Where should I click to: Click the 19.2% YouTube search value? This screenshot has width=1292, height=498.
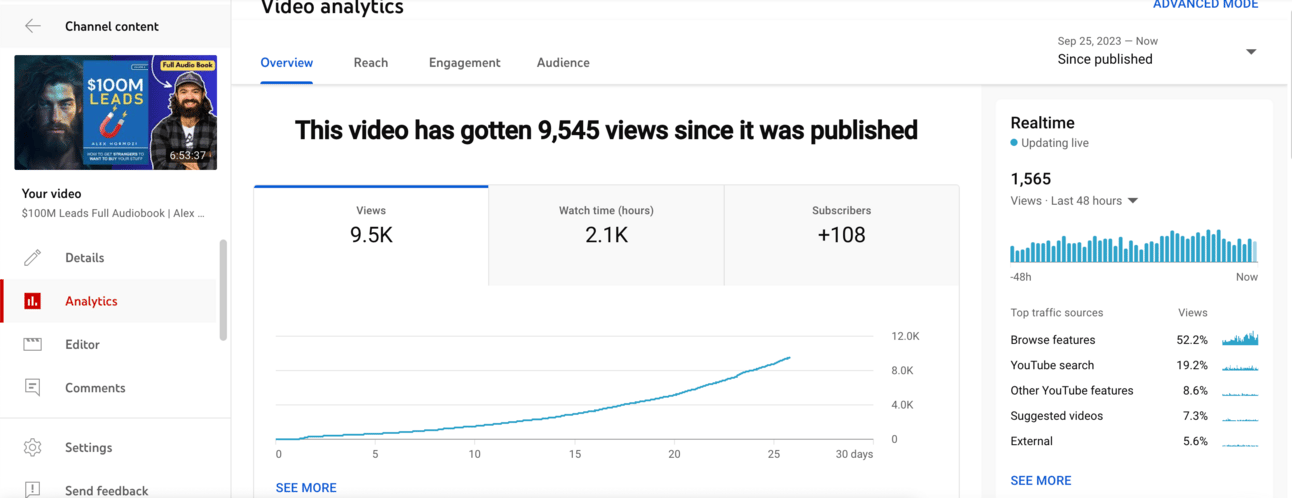1192,365
